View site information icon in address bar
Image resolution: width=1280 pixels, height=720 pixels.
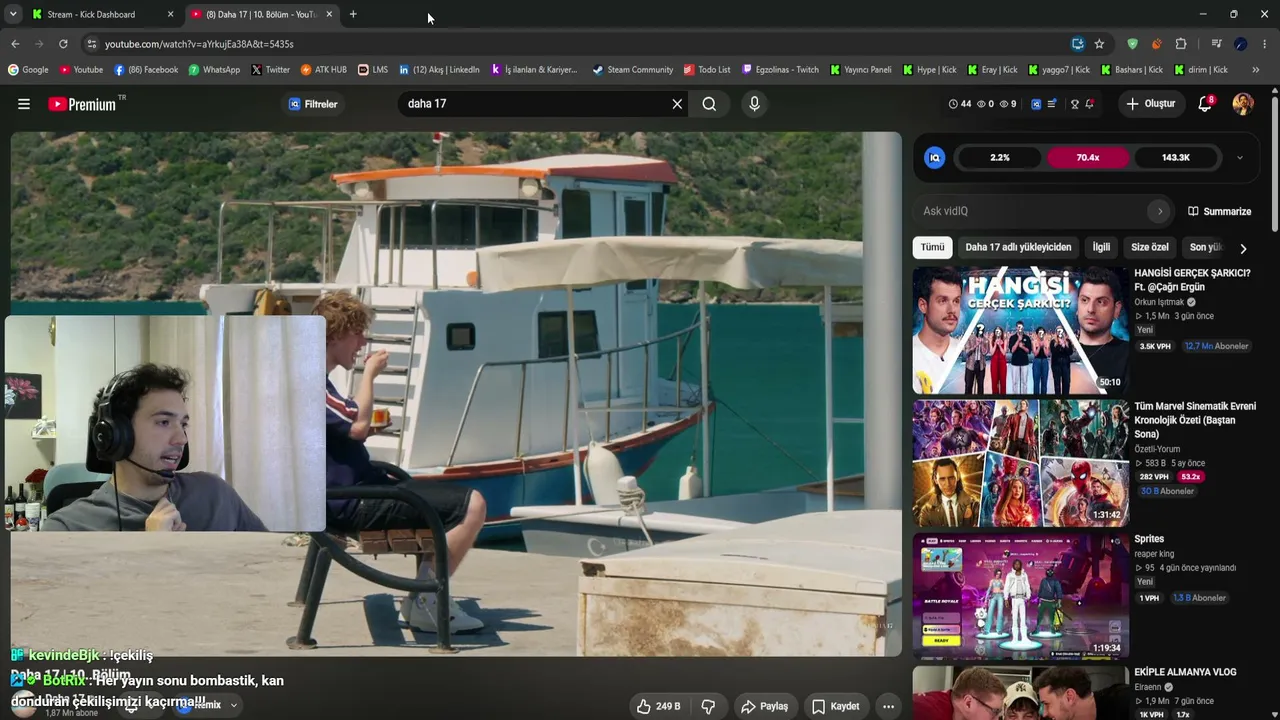pyautogui.click(x=92, y=44)
